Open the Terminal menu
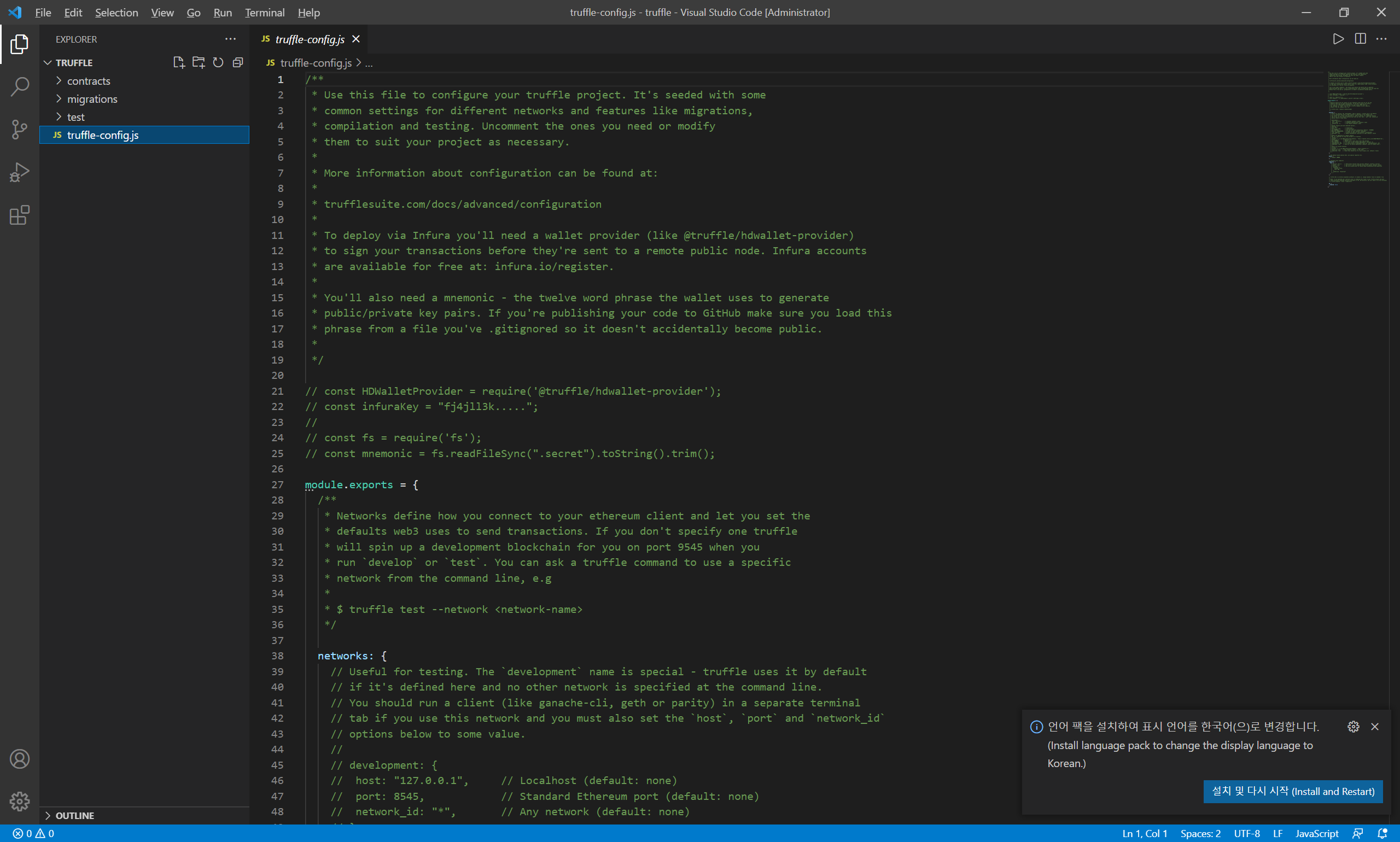 (x=265, y=12)
